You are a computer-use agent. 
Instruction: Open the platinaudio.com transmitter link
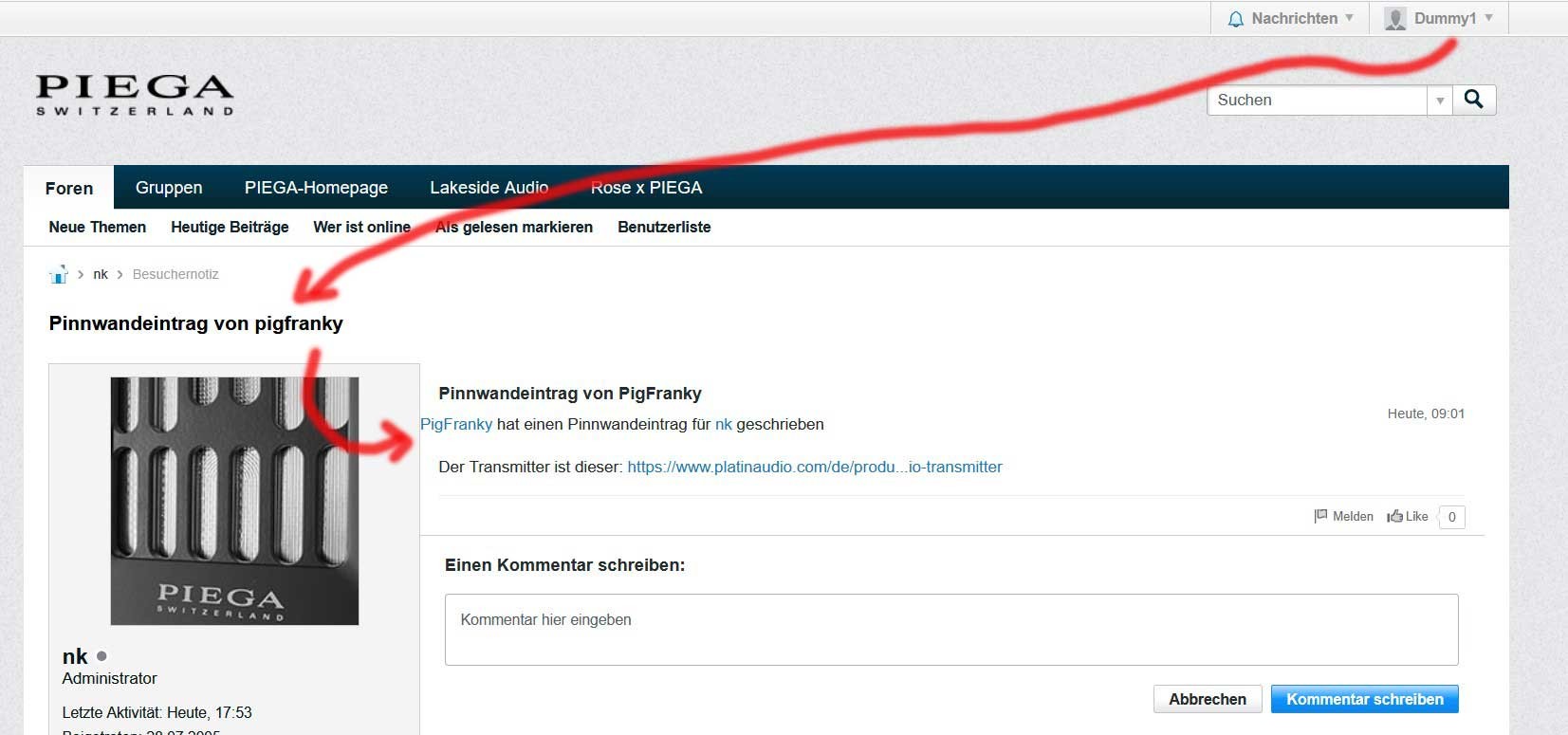815,467
